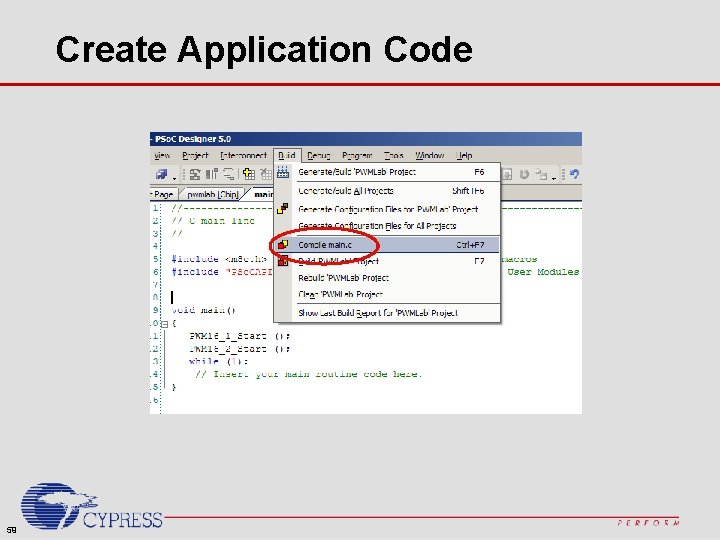Viewport: 720px width, 540px height.
Task: Click the greyed tree icon left of the undo arrow
Action: click(x=542, y=174)
